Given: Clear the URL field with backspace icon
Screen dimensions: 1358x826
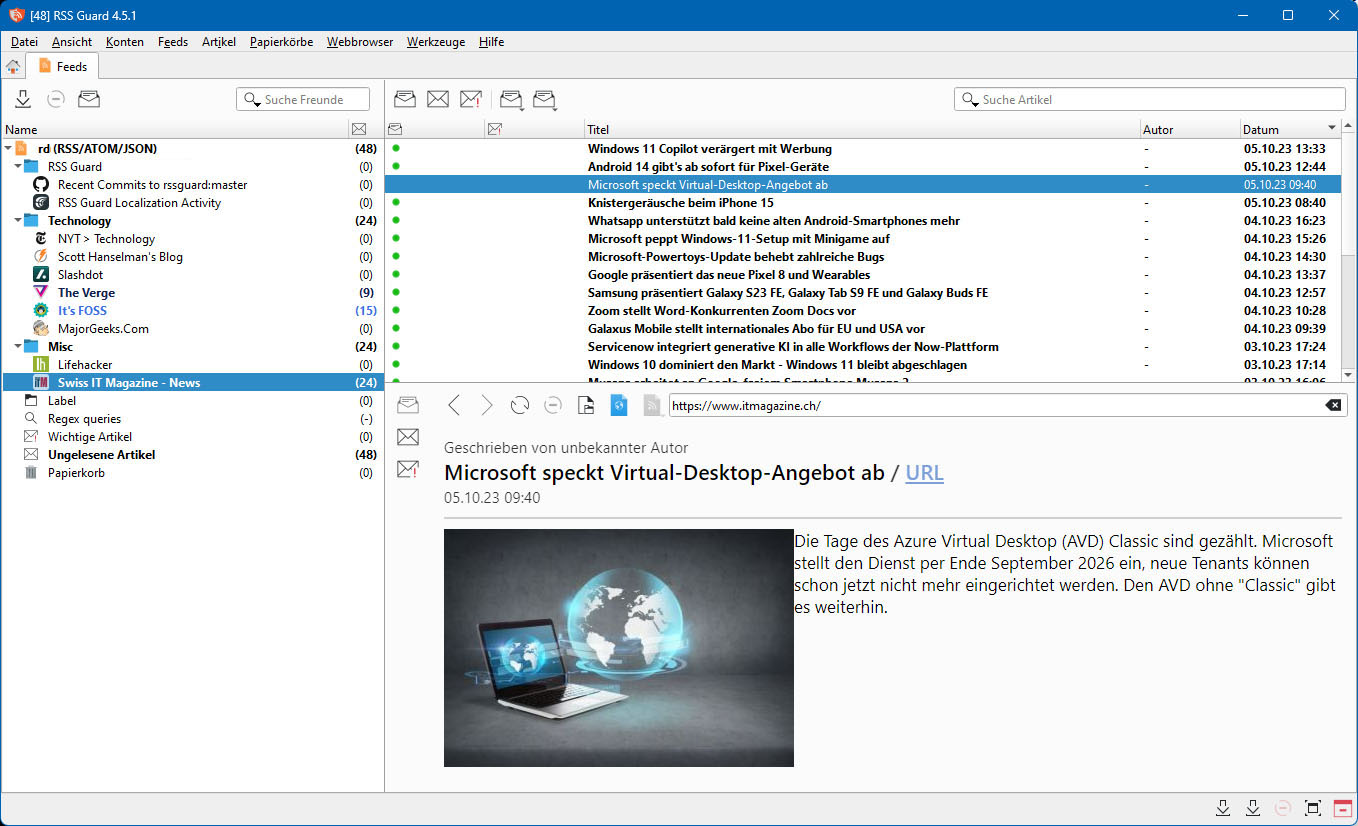Looking at the screenshot, I should 1333,405.
